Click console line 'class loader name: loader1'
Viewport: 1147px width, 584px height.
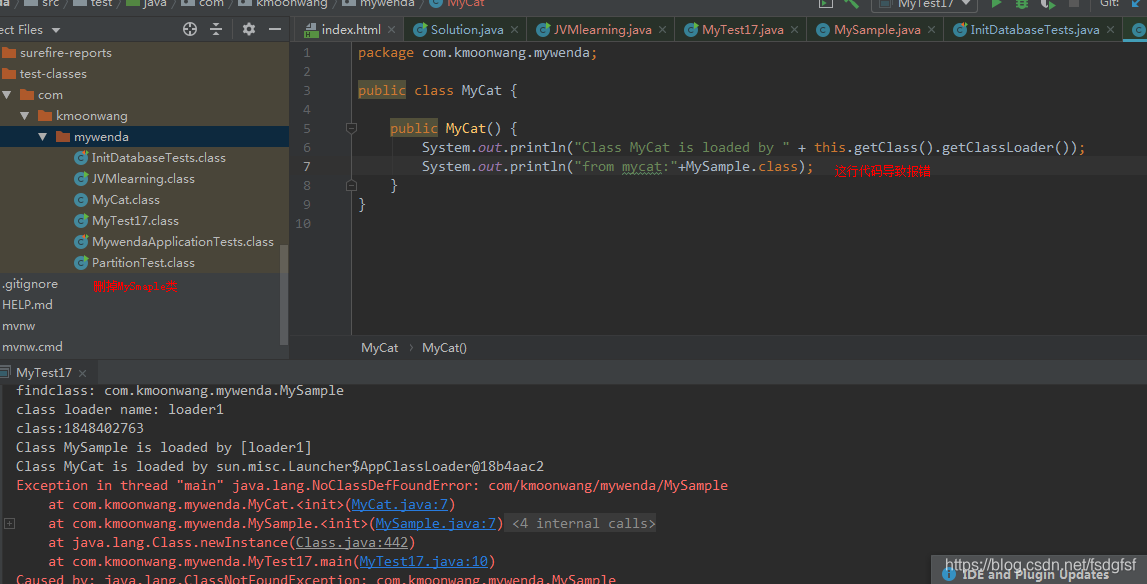pos(120,409)
